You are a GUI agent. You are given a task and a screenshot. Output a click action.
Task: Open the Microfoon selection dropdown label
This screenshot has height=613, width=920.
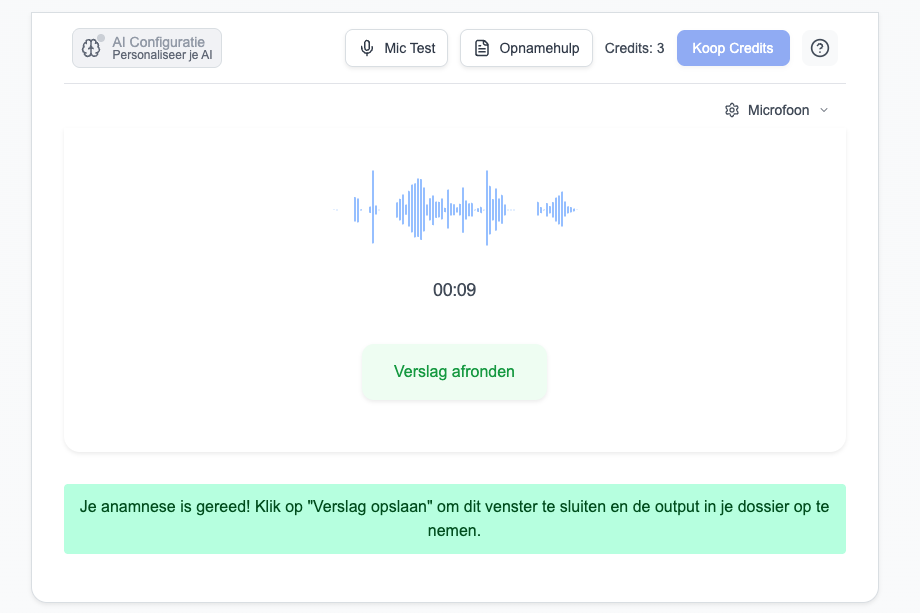(778, 110)
